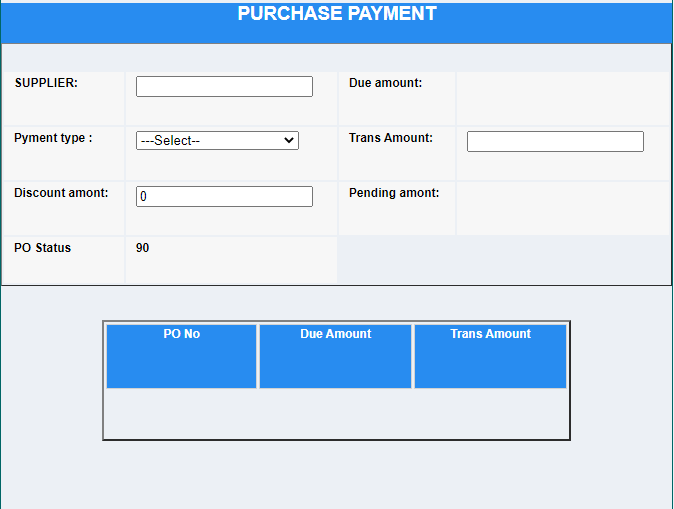Click blank gray cell right of PO Status value
674x509 pixels.
pyautogui.click(x=503, y=260)
